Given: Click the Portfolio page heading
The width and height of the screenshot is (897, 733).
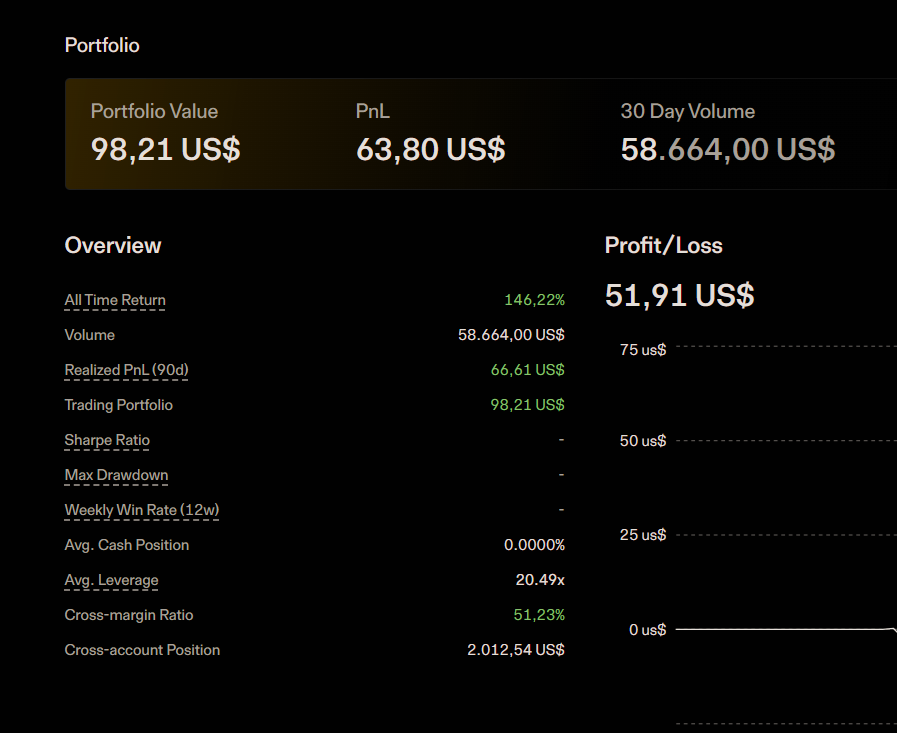Looking at the screenshot, I should click(x=102, y=45).
